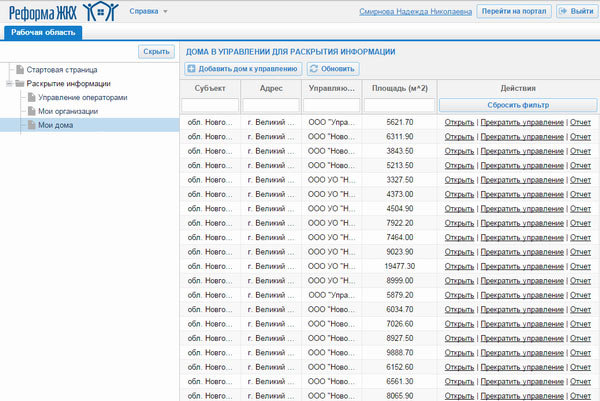Click the exit icon on Выйти button
The height and width of the screenshot is (401, 600).
pos(559,11)
